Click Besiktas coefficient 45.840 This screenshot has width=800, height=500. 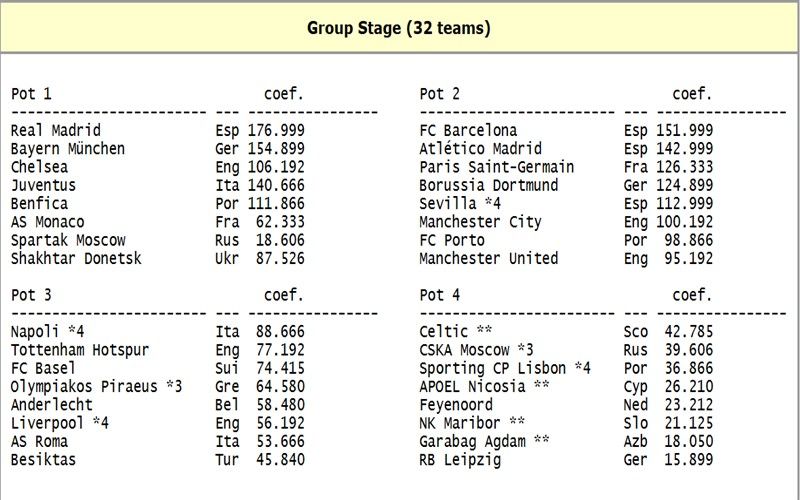point(280,460)
